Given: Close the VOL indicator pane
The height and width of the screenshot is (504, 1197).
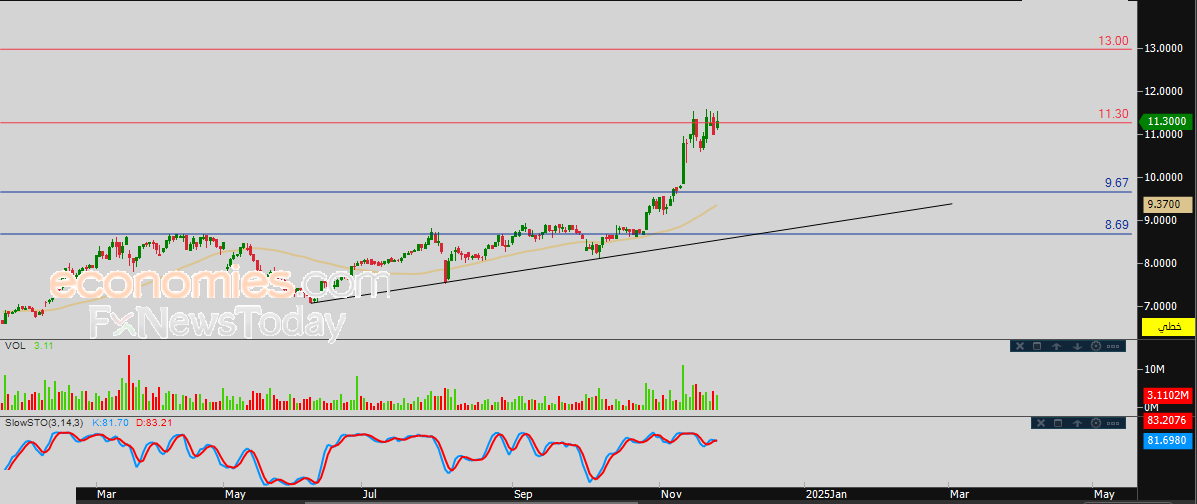Looking at the screenshot, I should point(1020,346).
